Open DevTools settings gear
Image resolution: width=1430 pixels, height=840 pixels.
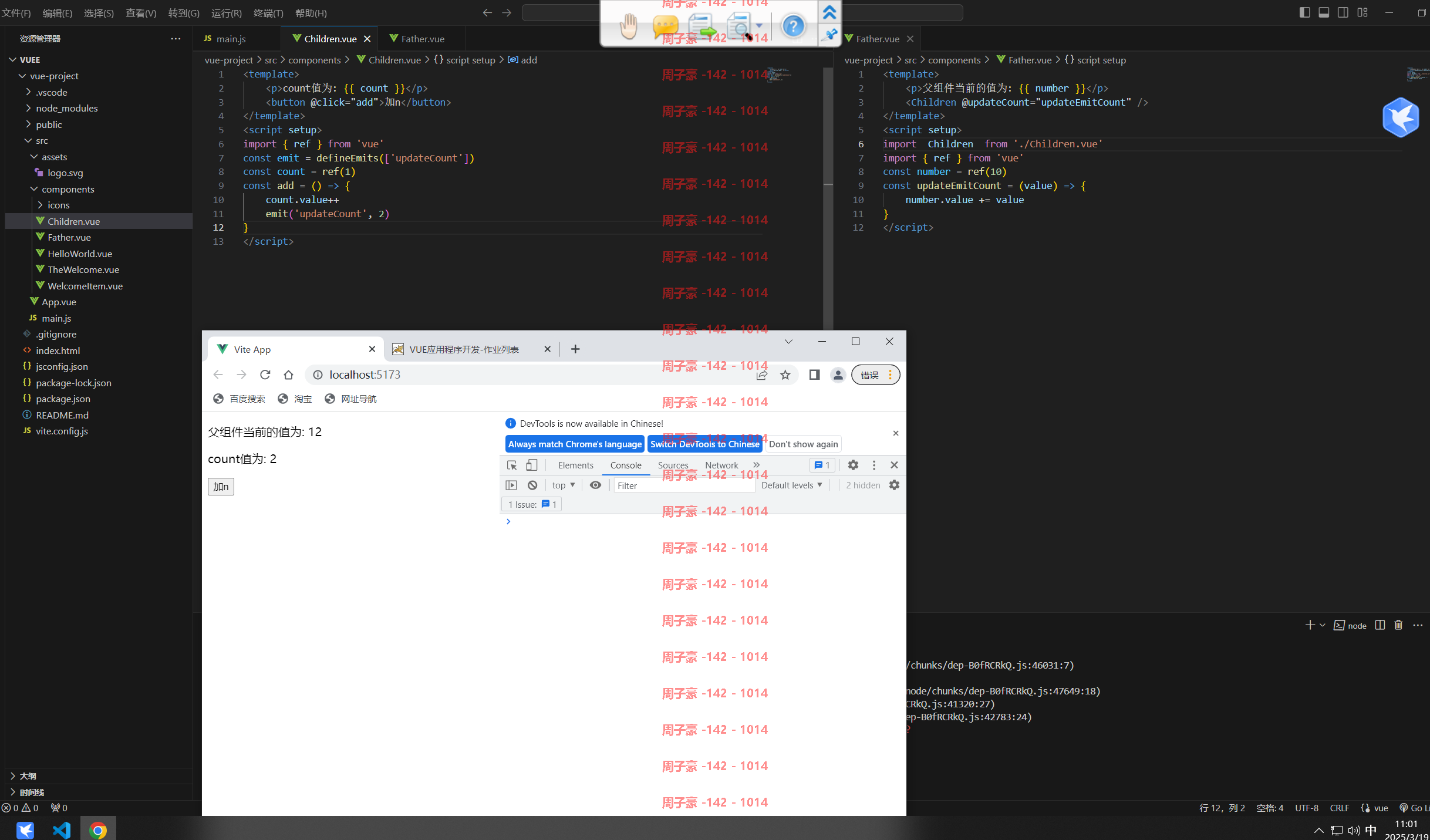click(x=853, y=465)
